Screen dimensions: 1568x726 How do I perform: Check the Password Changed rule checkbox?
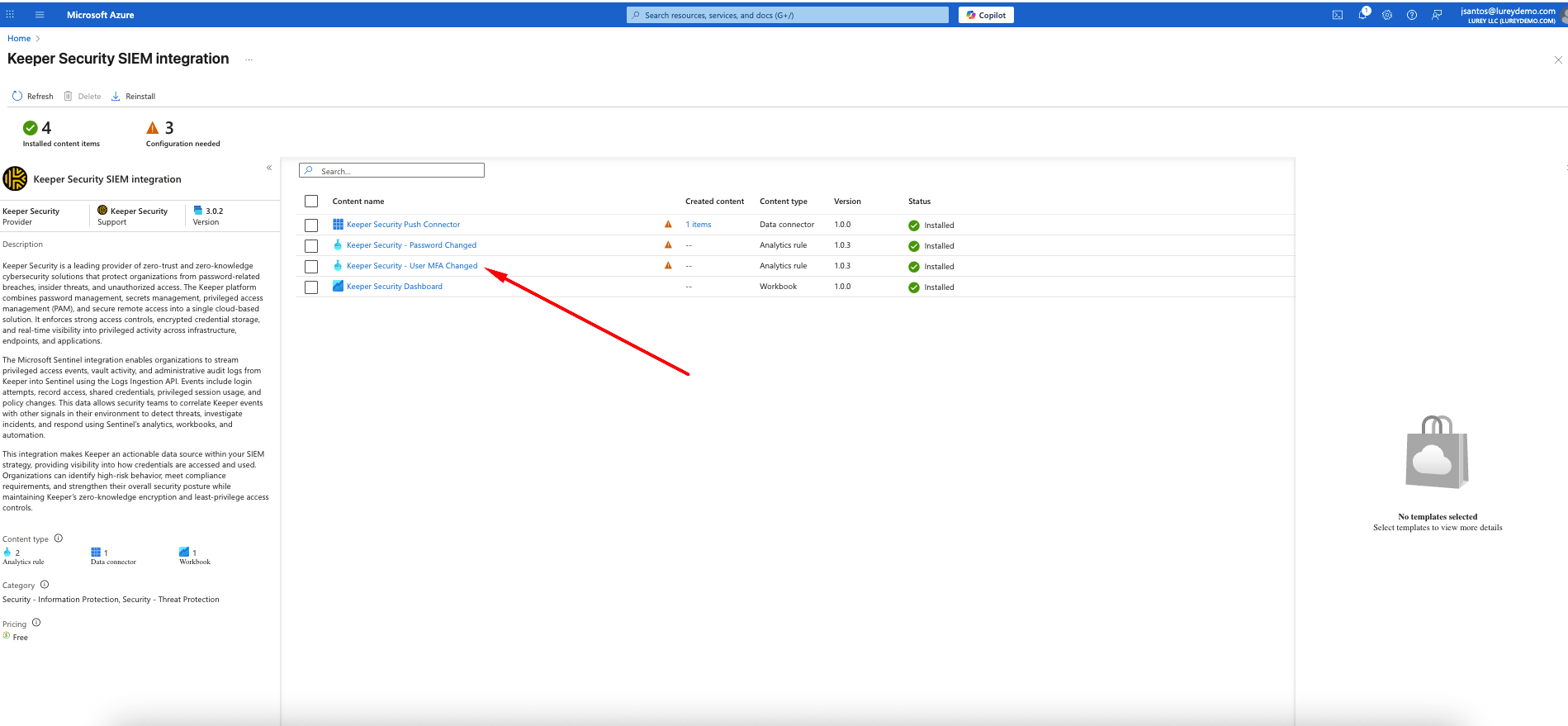311,246
